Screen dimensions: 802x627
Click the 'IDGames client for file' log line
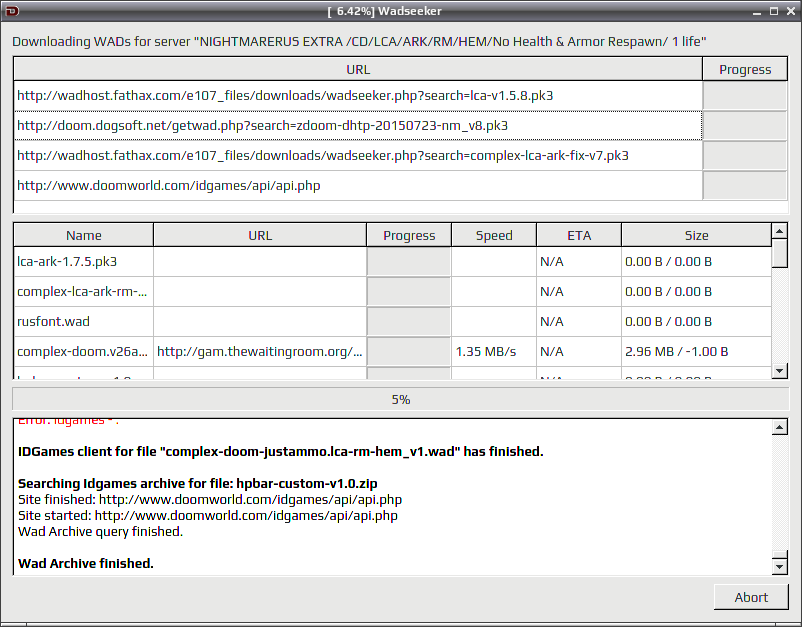[x=280, y=452]
